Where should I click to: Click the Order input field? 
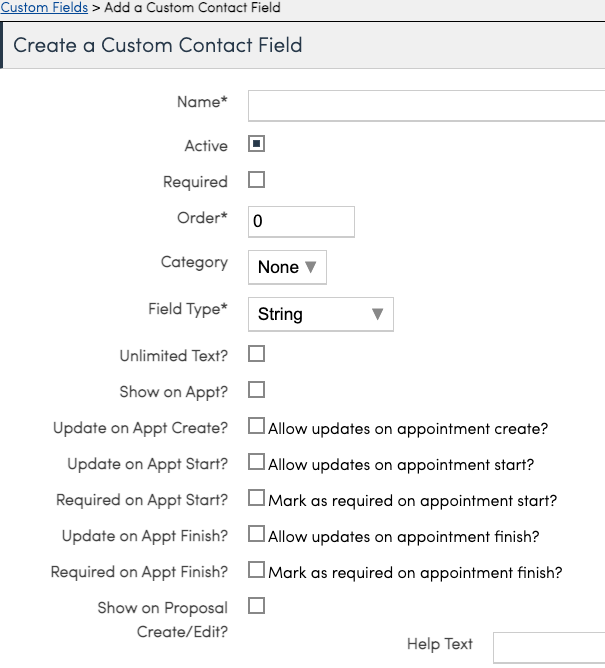pyautogui.click(x=301, y=221)
